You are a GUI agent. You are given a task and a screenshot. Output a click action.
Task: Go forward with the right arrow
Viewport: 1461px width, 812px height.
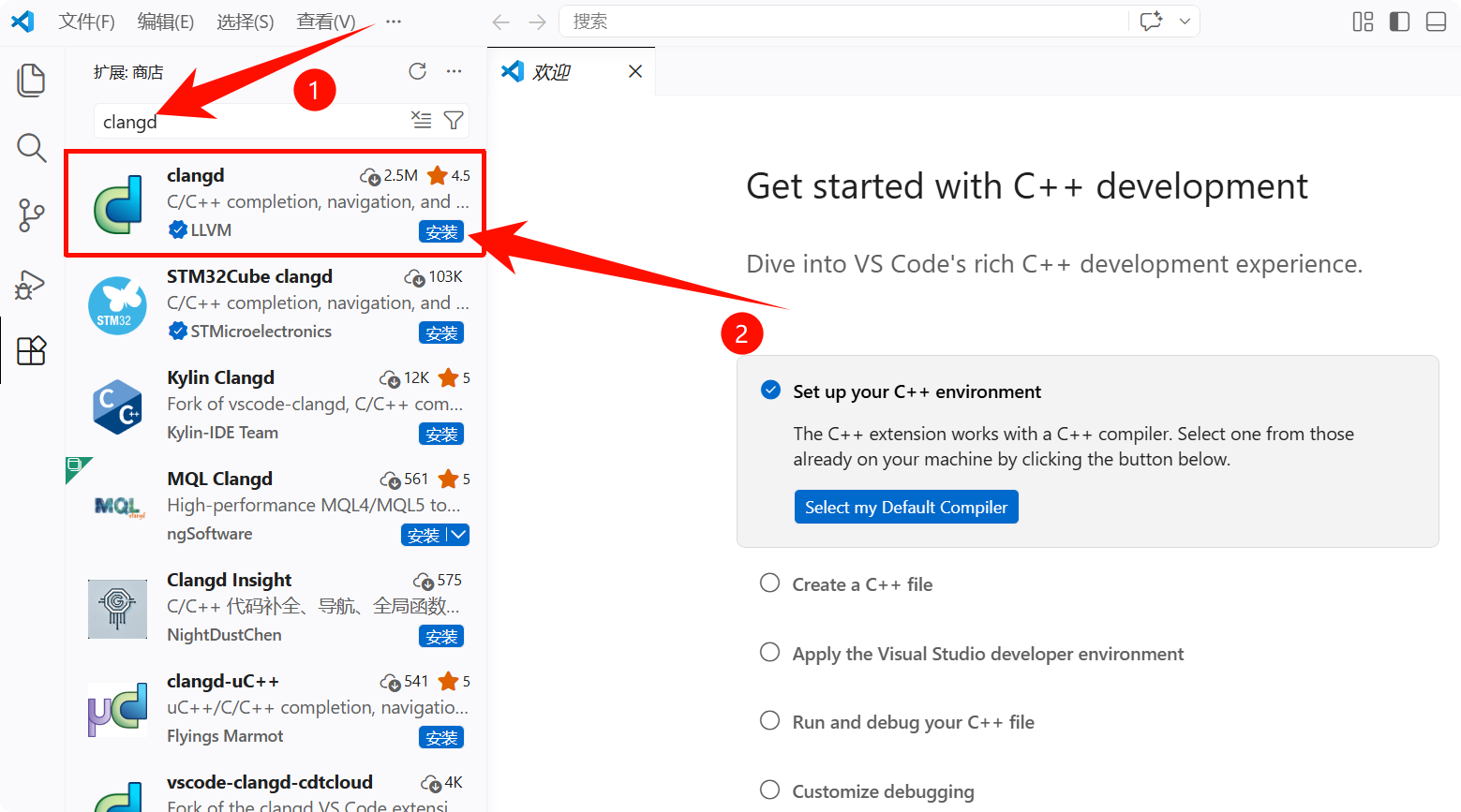537,22
